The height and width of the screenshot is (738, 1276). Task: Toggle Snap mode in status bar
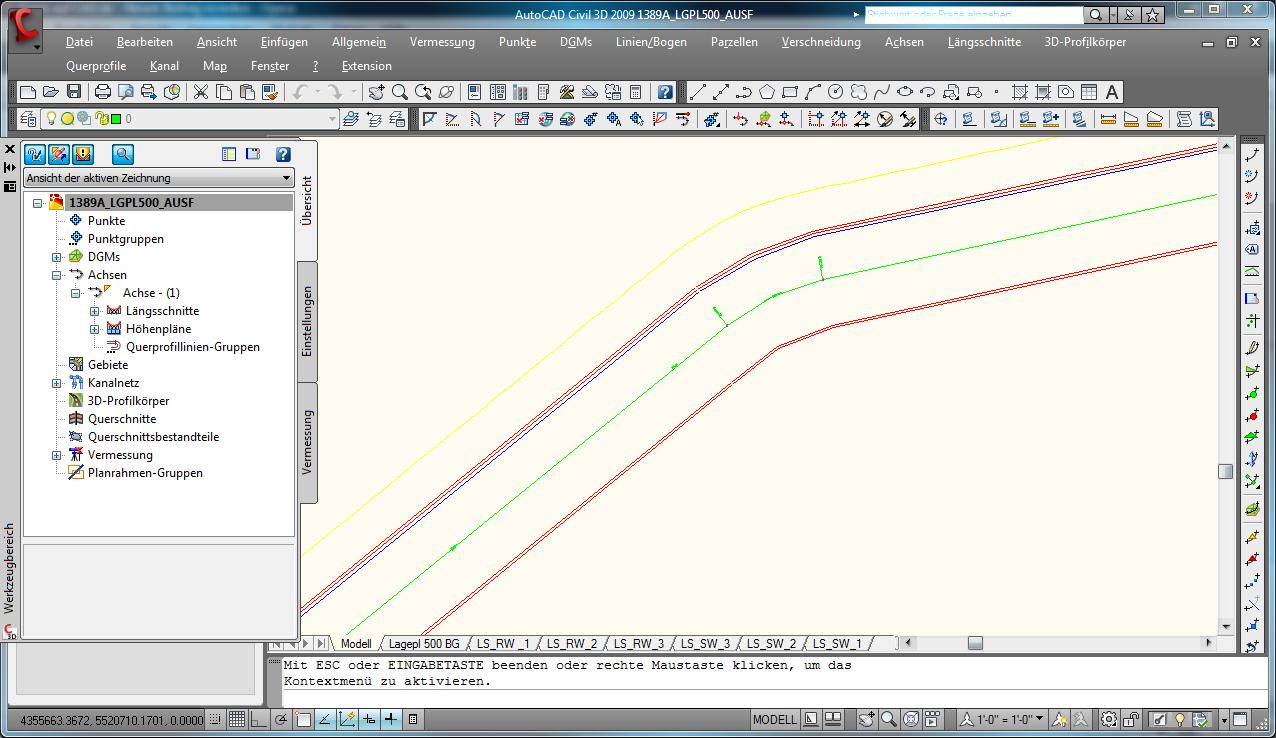[217, 719]
